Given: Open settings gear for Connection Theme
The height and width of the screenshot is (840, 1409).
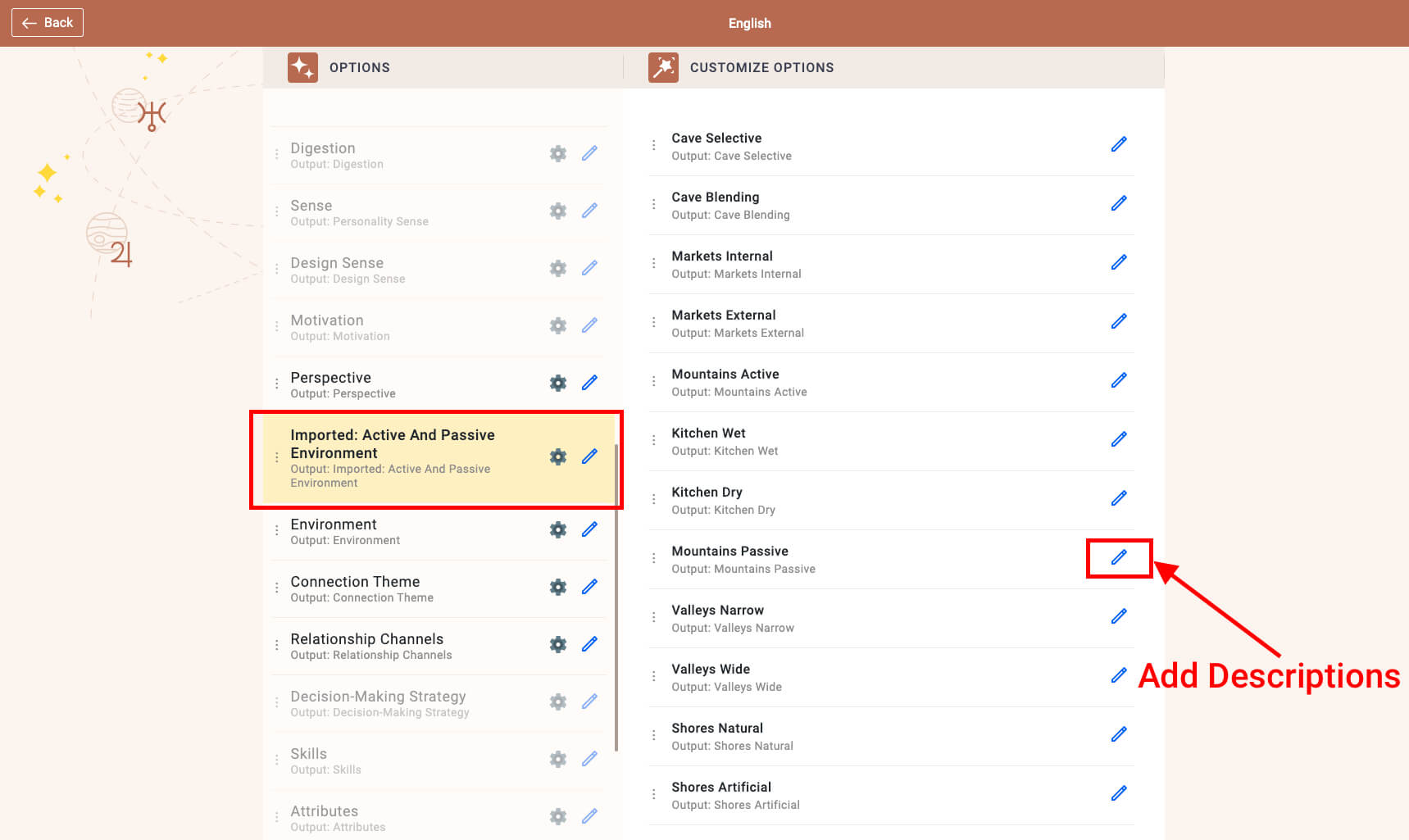Looking at the screenshot, I should point(558,587).
